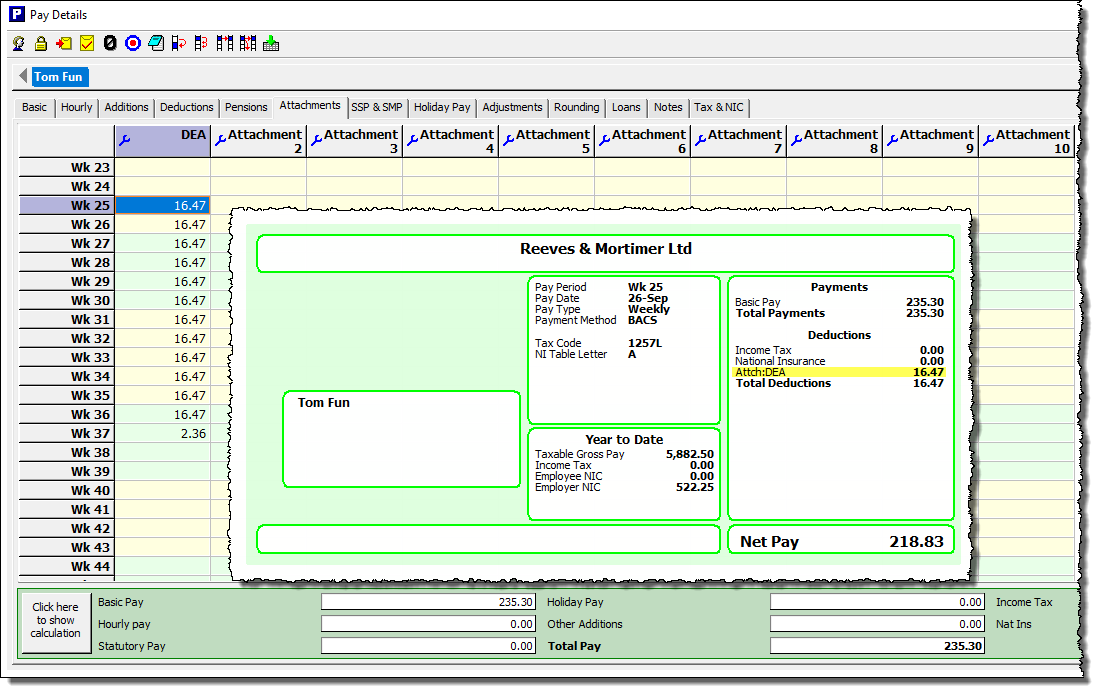Click the copy between two columns icon

pos(225,43)
